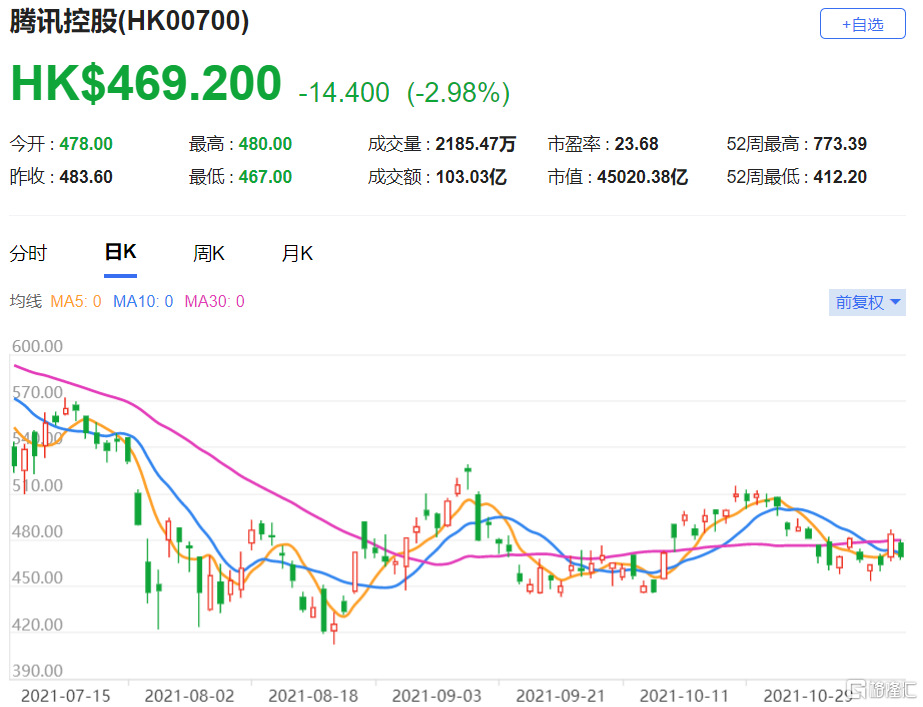
Task: Click the 390.00 price axis label
Action: [37, 671]
